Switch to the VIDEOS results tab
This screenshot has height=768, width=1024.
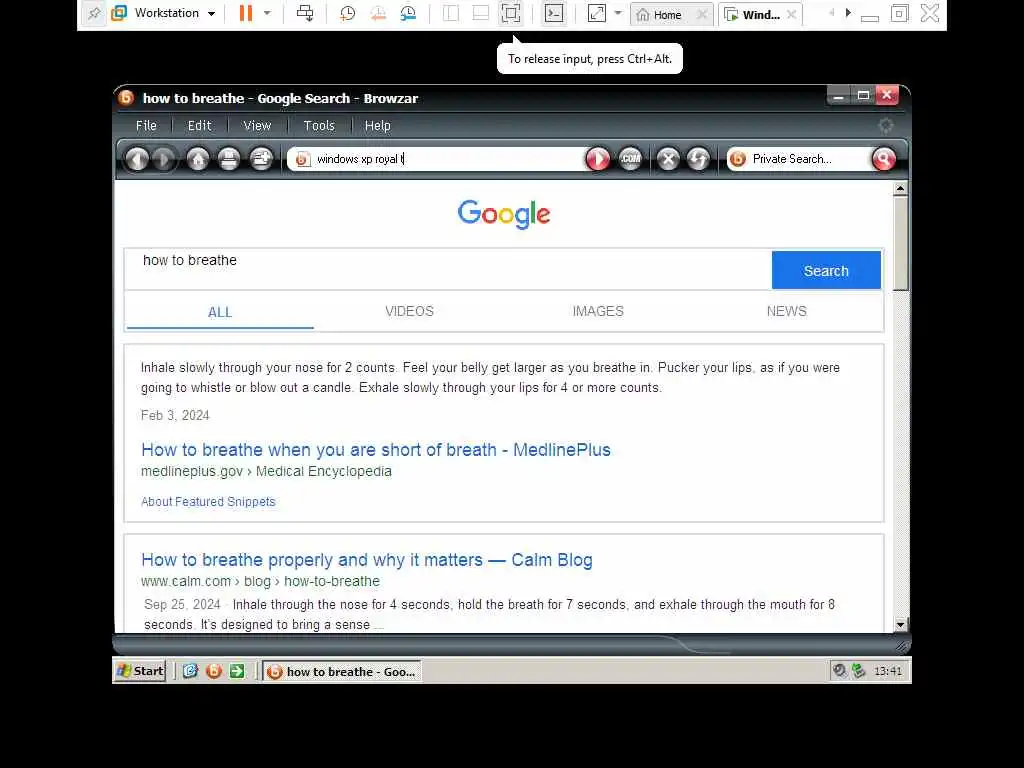[409, 312]
